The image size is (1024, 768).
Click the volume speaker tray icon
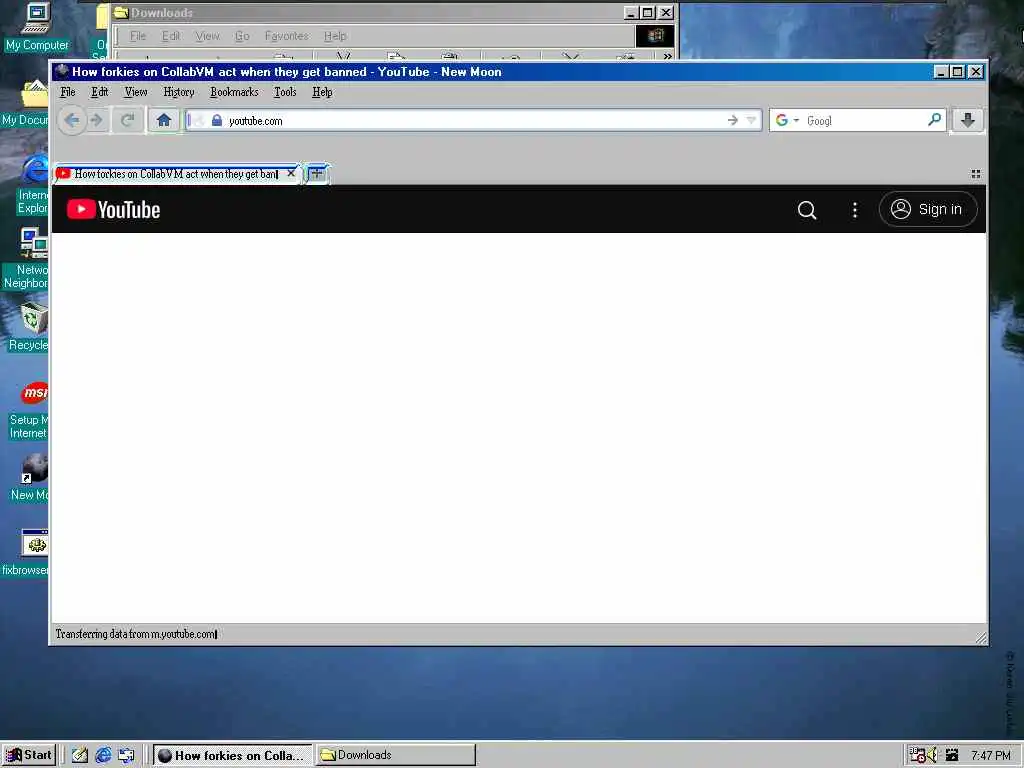click(933, 756)
